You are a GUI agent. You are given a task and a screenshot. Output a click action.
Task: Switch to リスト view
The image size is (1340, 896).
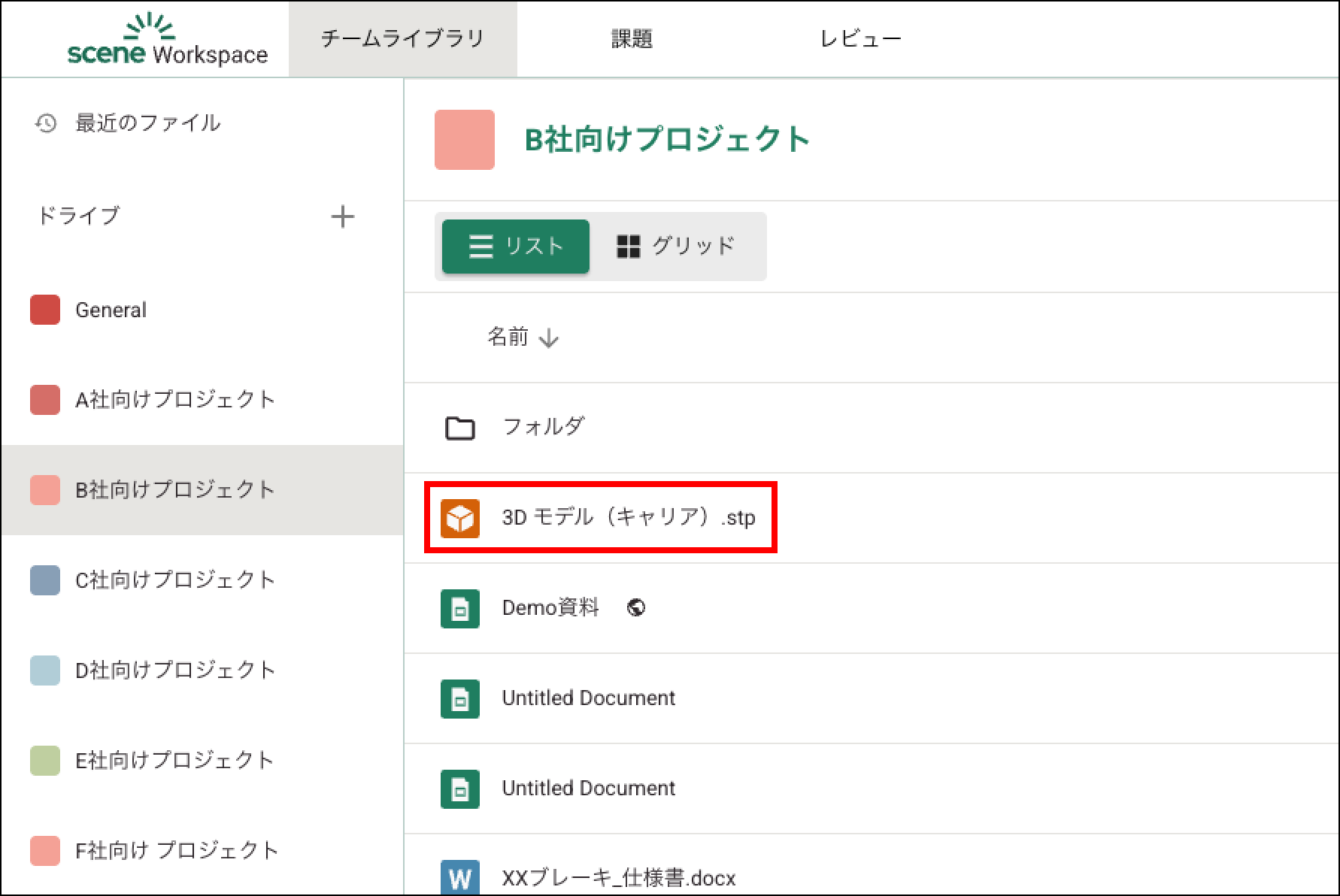516,247
